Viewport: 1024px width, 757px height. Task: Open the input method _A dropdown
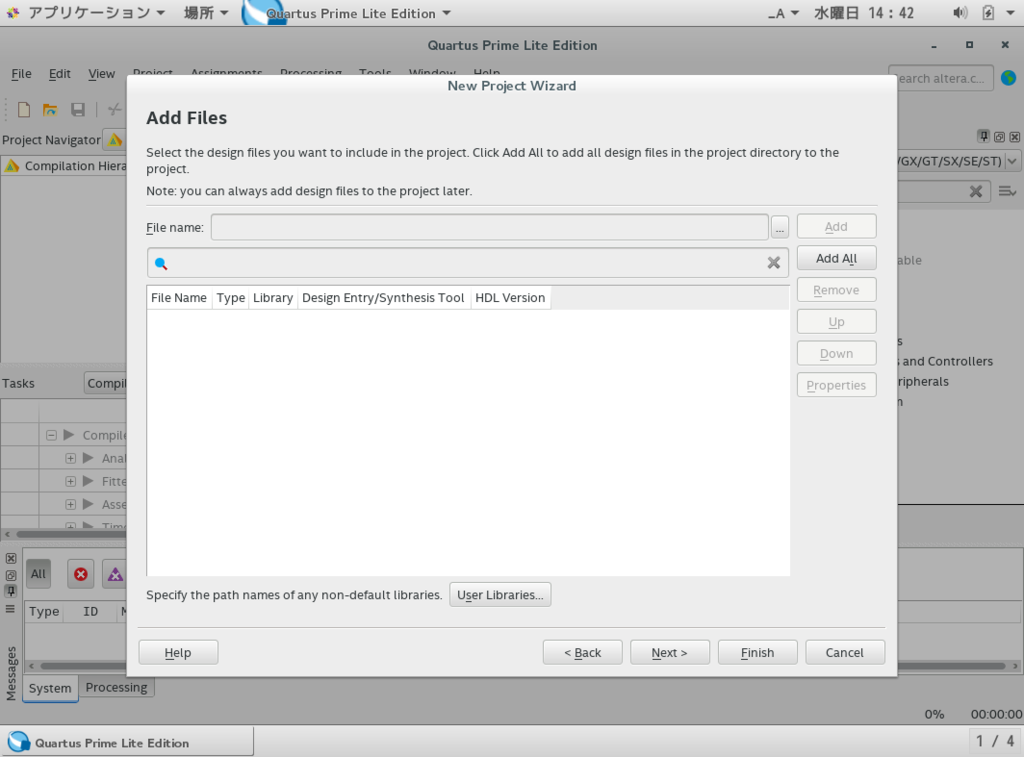784,13
